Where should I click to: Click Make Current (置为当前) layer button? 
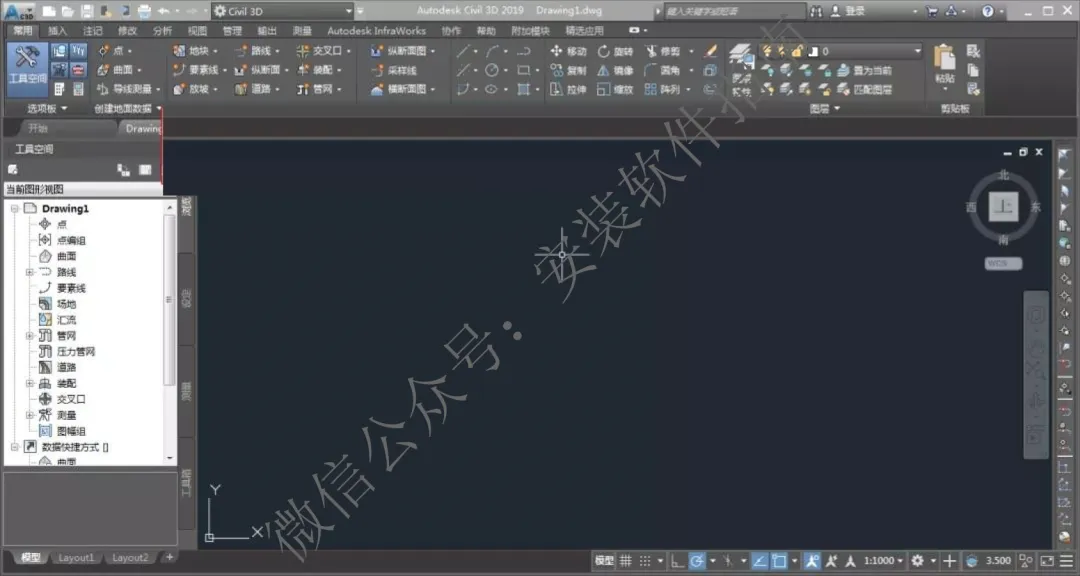[x=864, y=70]
